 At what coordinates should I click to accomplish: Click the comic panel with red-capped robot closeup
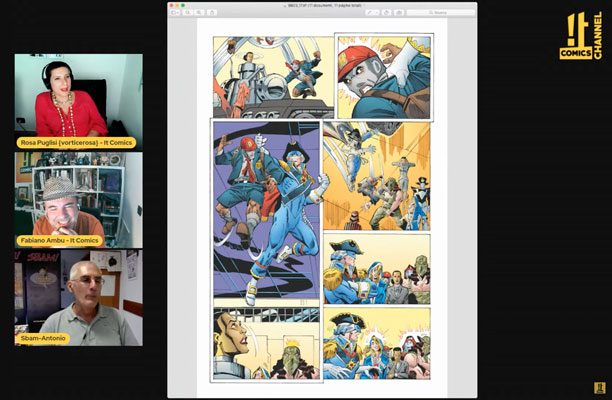point(384,77)
